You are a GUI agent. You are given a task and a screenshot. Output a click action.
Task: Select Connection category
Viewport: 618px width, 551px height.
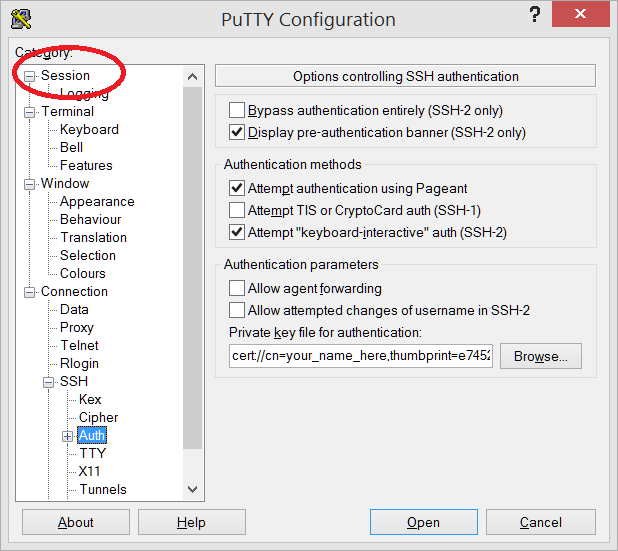(x=74, y=292)
